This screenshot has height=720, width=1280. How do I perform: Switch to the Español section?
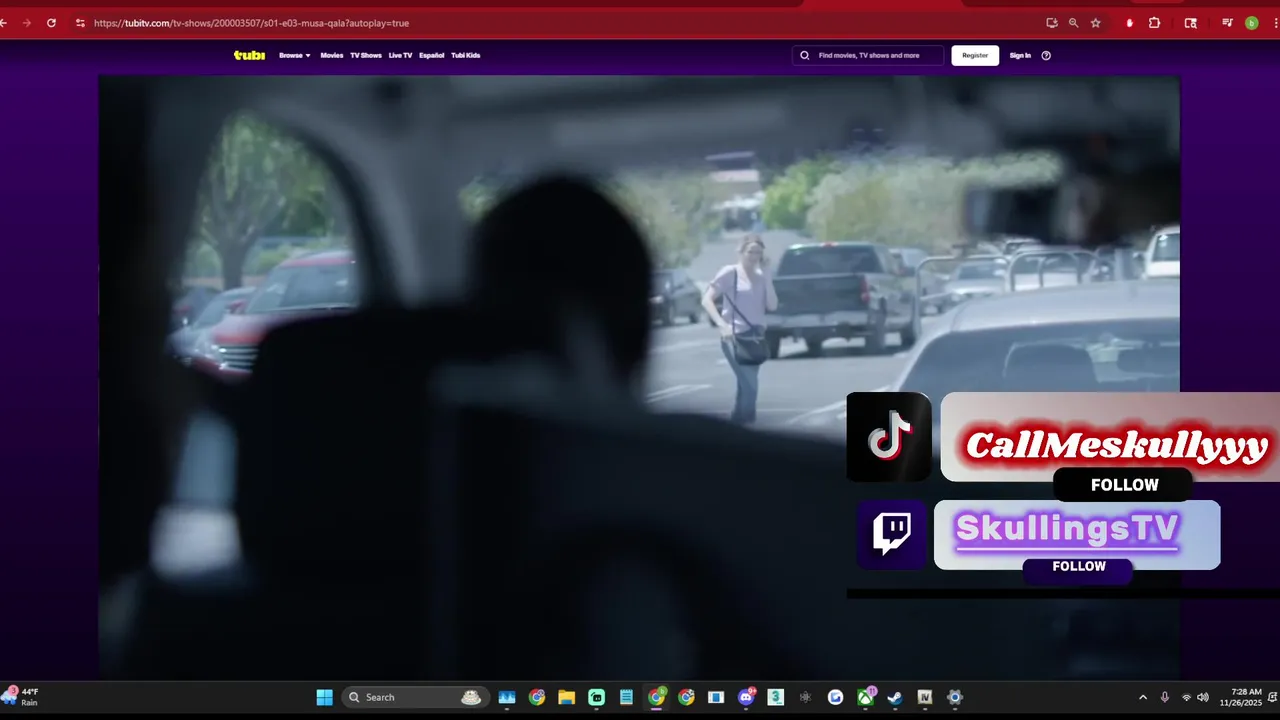pyautogui.click(x=432, y=55)
